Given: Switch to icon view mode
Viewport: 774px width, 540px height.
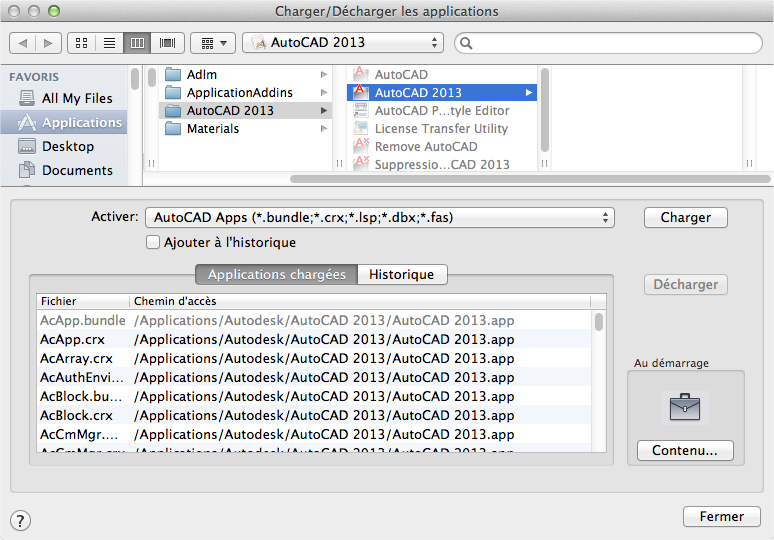Looking at the screenshot, I should point(81,43).
